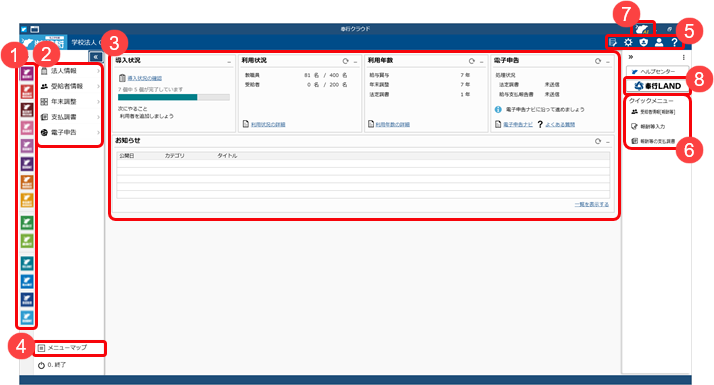Open the 受給者情報 menu

point(70,86)
